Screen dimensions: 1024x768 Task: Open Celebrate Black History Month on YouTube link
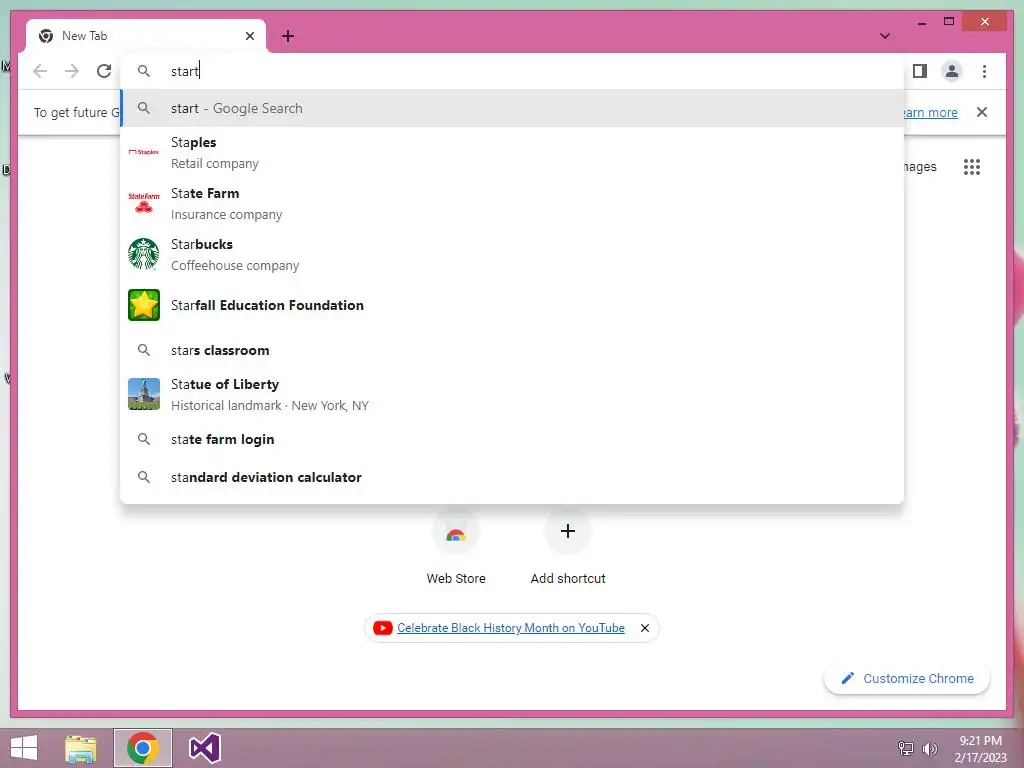[x=511, y=628]
